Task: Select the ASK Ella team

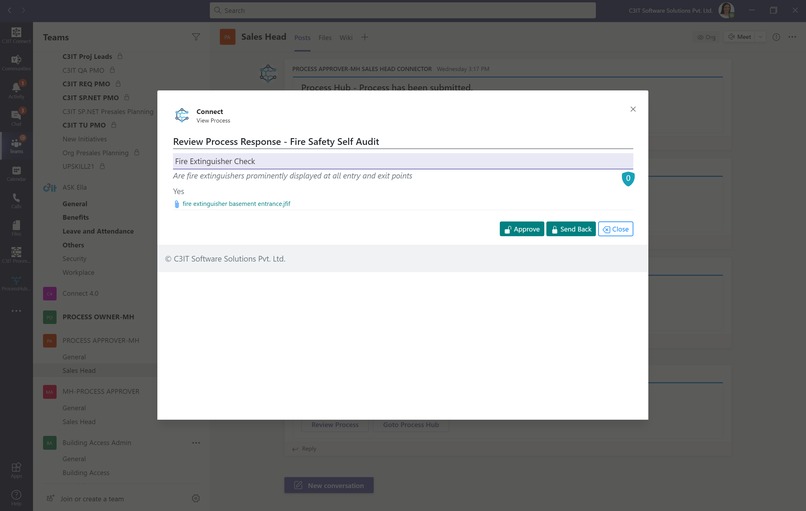Action: pyautogui.click(x=74, y=187)
